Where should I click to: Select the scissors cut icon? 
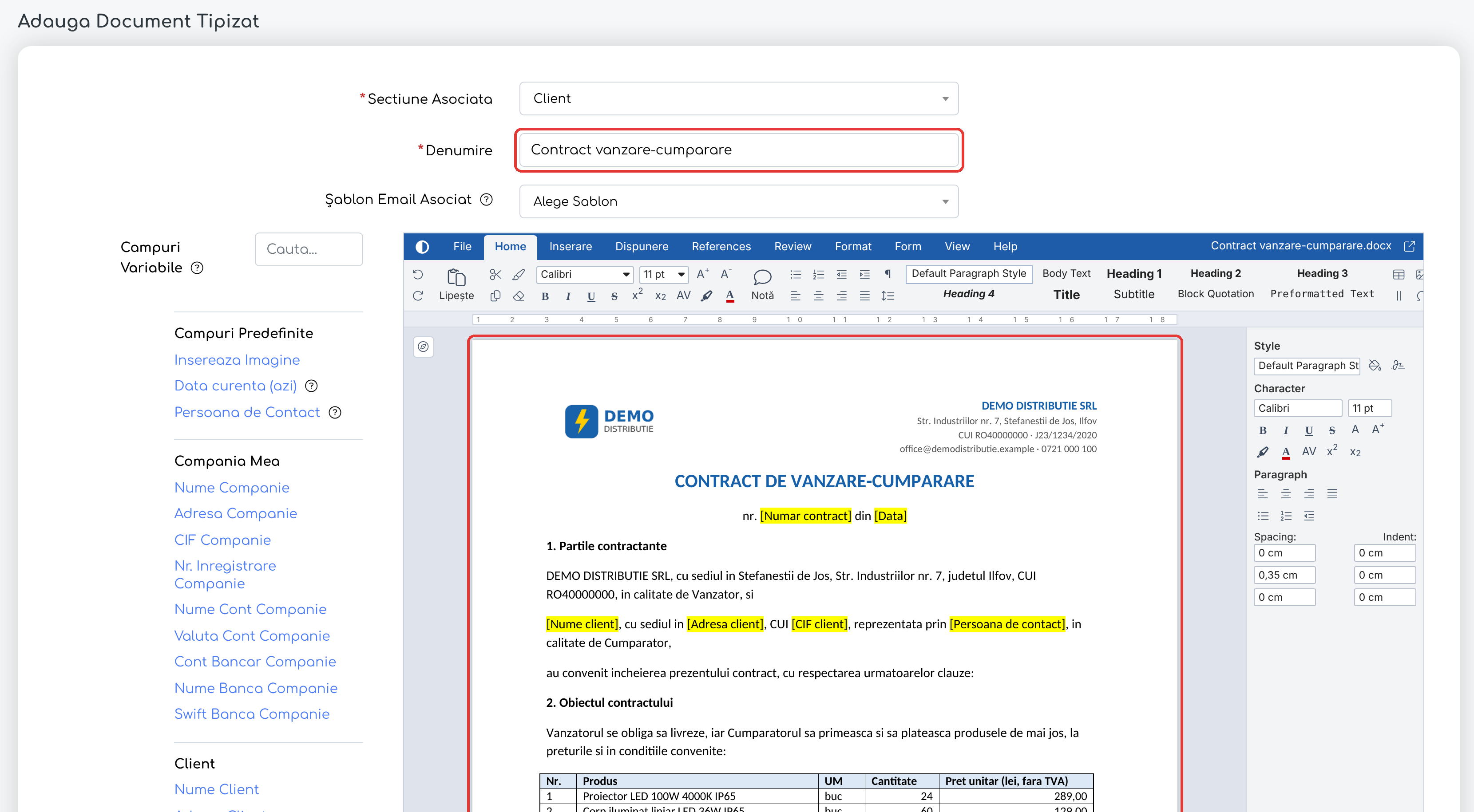coord(495,275)
